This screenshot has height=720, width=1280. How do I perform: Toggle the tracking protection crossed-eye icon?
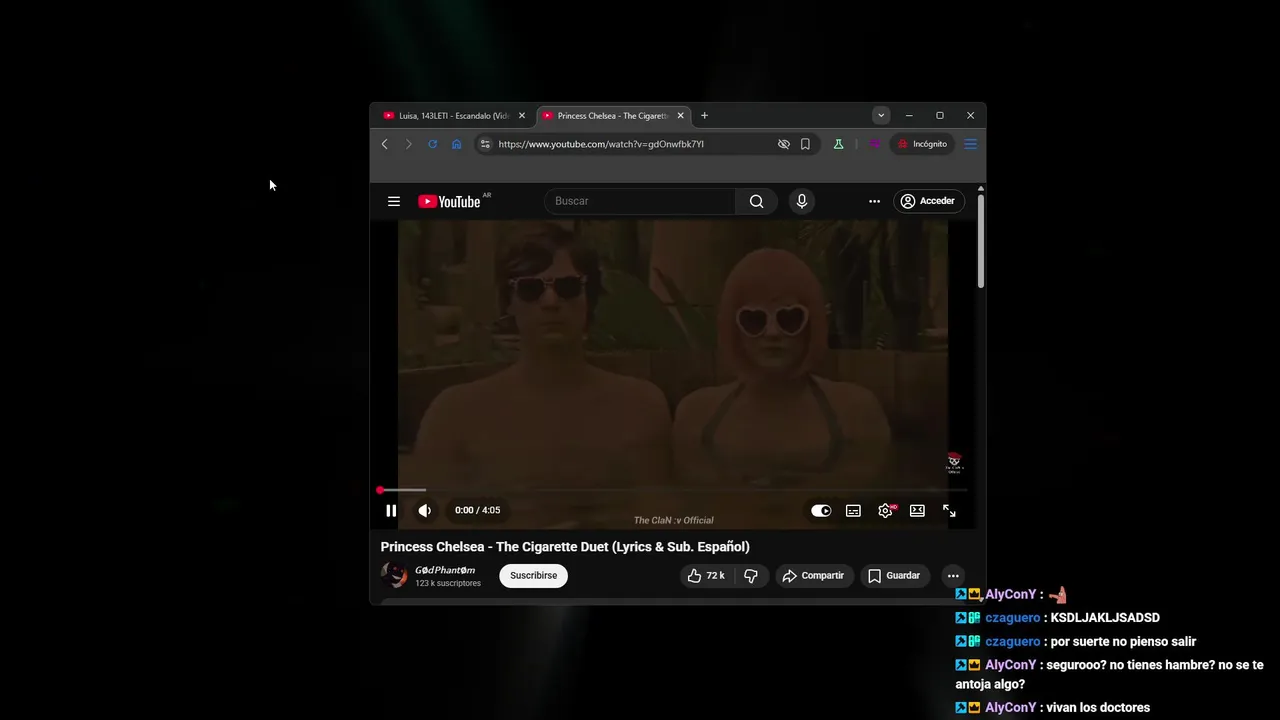(x=784, y=144)
